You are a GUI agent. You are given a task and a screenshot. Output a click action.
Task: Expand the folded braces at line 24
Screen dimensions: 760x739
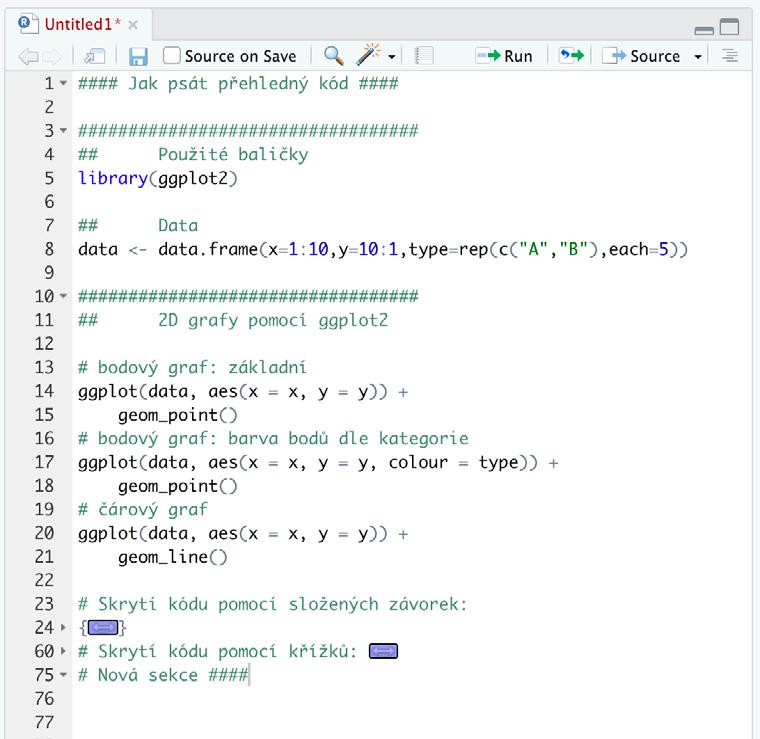(63, 628)
